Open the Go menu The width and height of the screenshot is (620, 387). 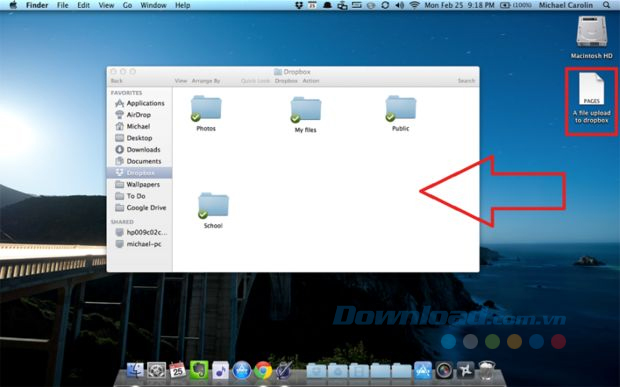pyautogui.click(x=127, y=5)
